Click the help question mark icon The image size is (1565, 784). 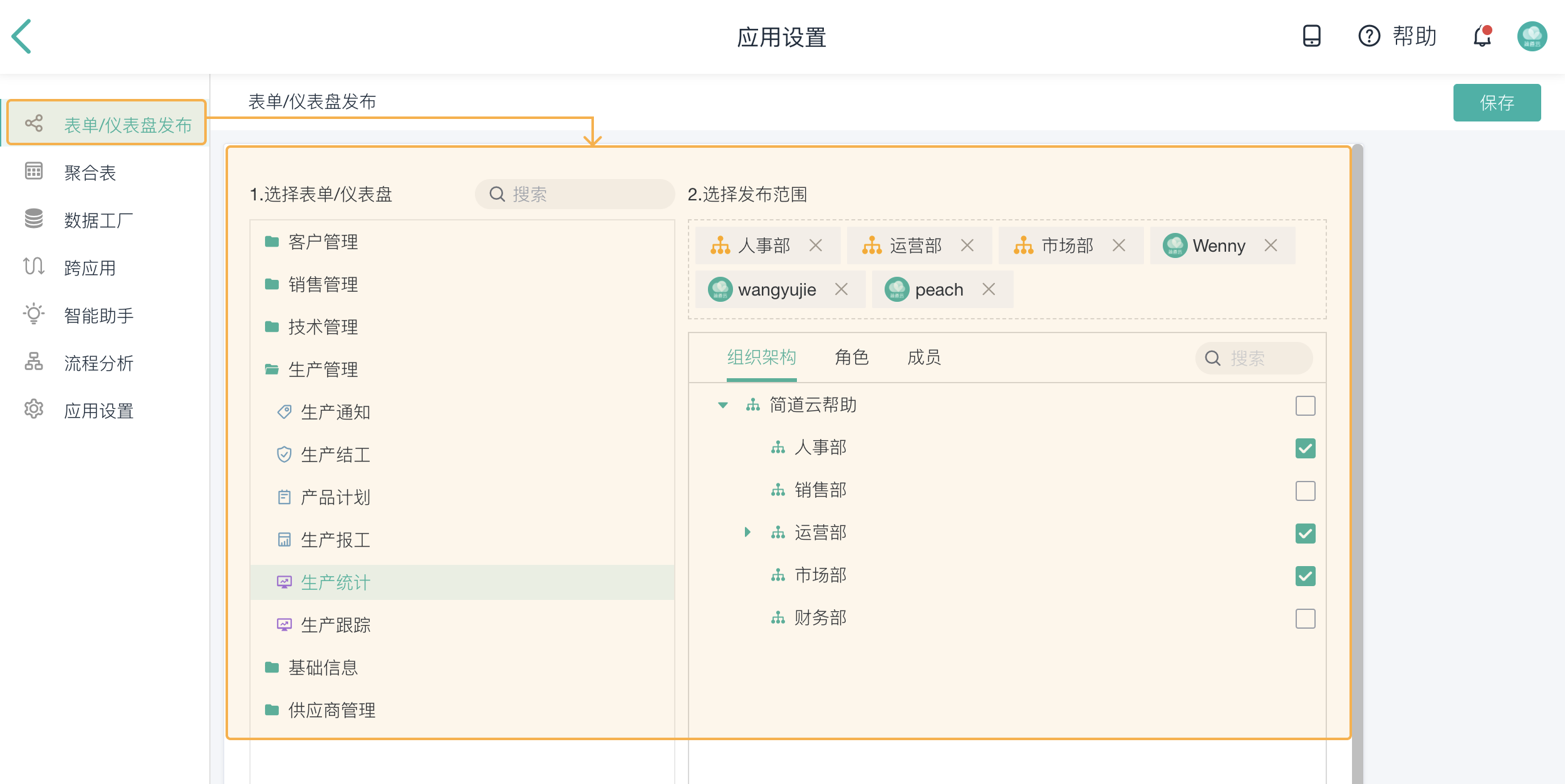point(1369,36)
